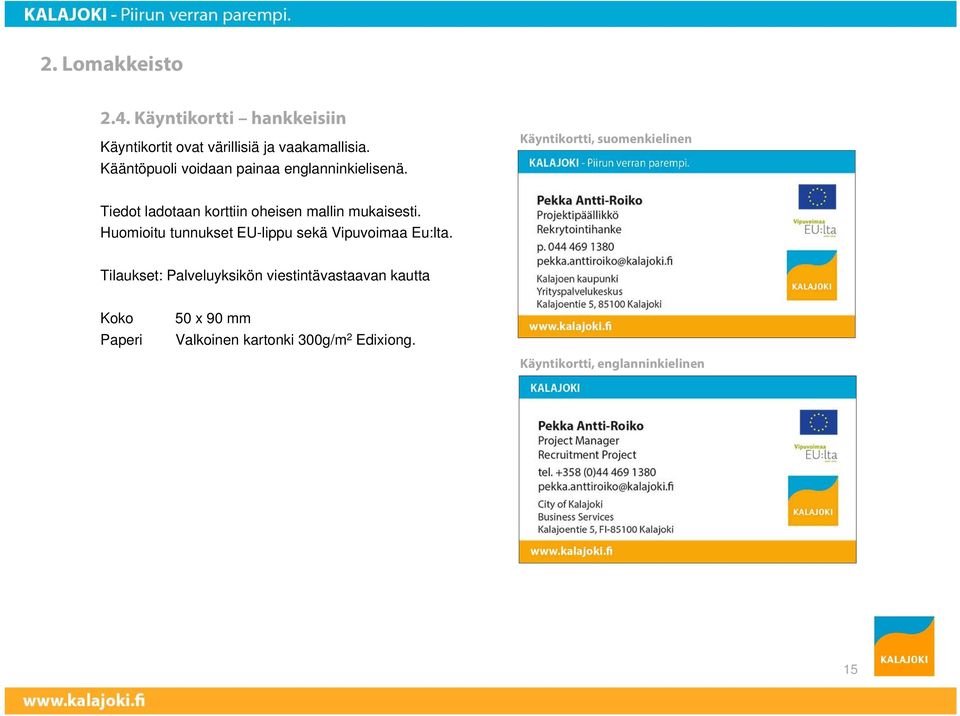Click the 'KALAJOKI' header on the English card
Viewport: 960px width, 716px height.
555,388
